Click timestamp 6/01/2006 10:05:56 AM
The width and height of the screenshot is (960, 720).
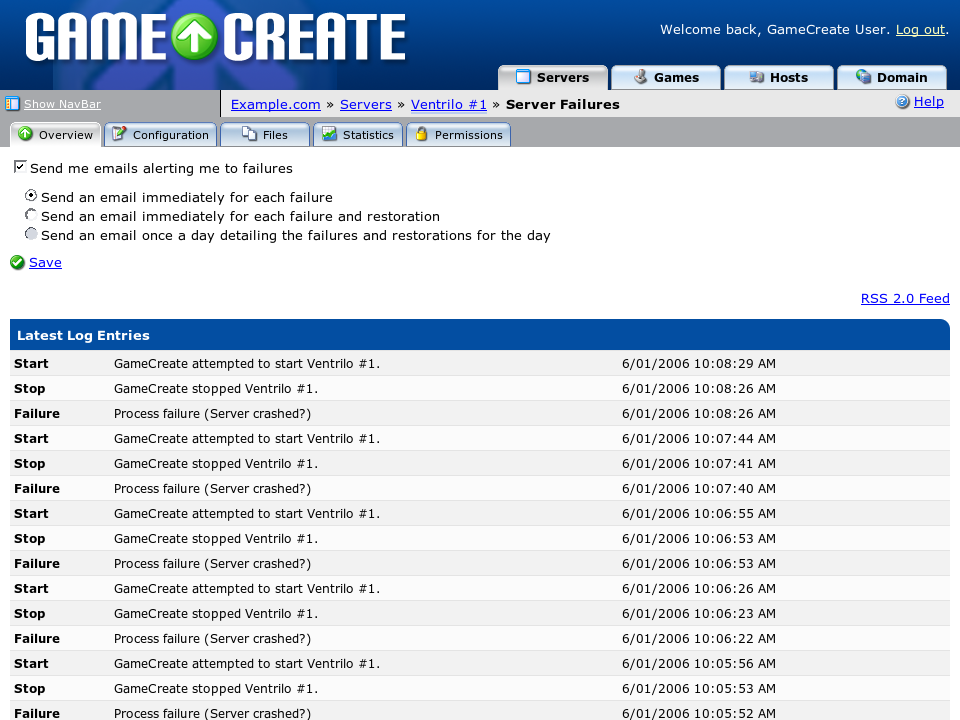pyautogui.click(x=699, y=664)
